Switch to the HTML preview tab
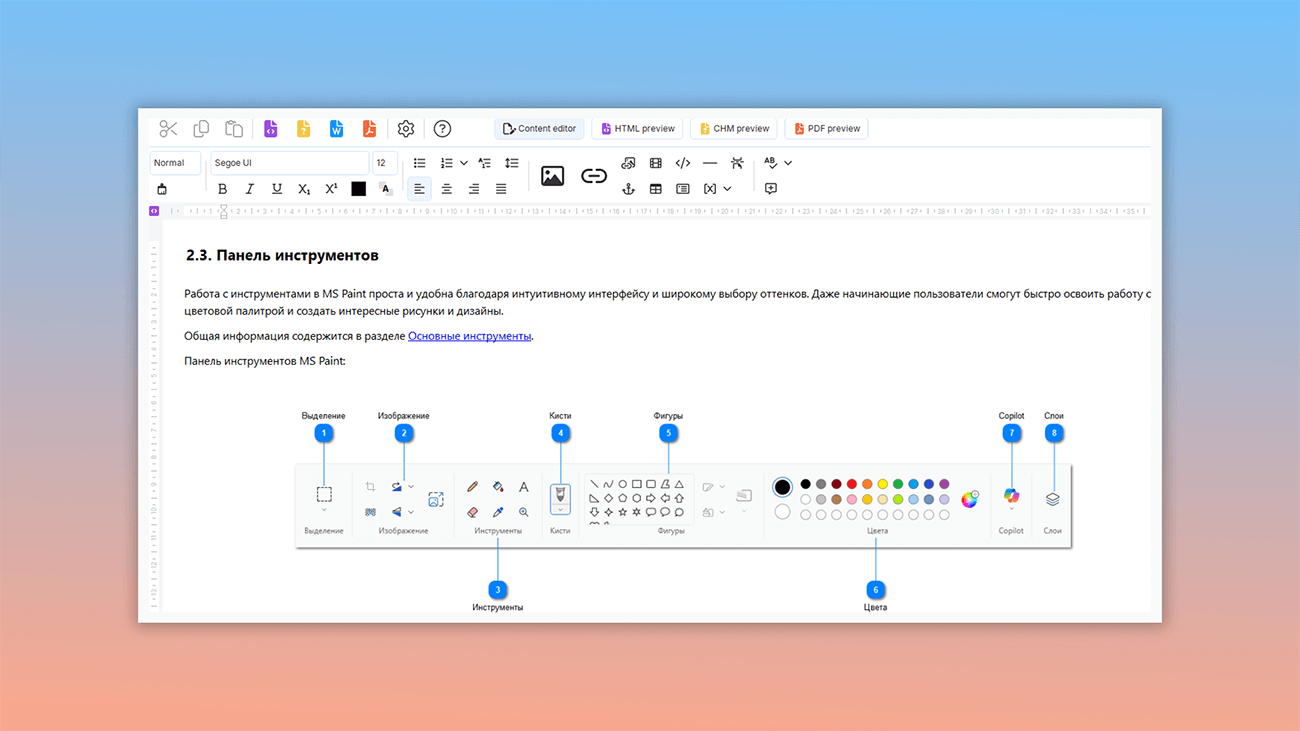Screen dimensions: 1300x731 tap(638, 129)
